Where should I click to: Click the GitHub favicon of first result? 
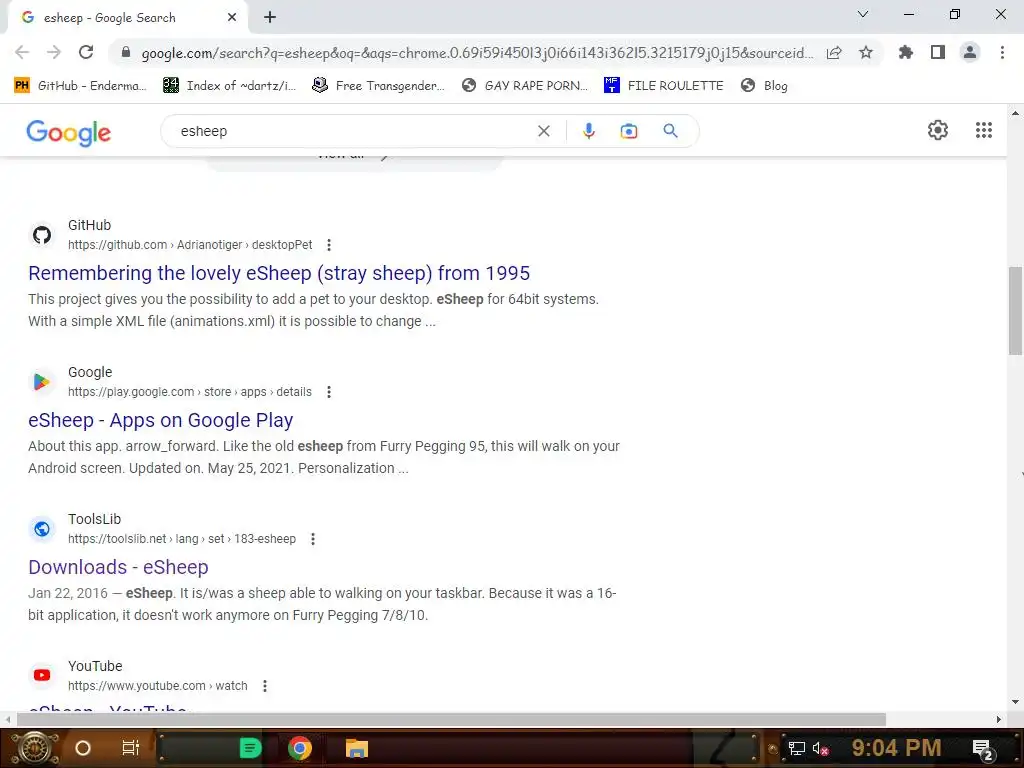point(42,235)
